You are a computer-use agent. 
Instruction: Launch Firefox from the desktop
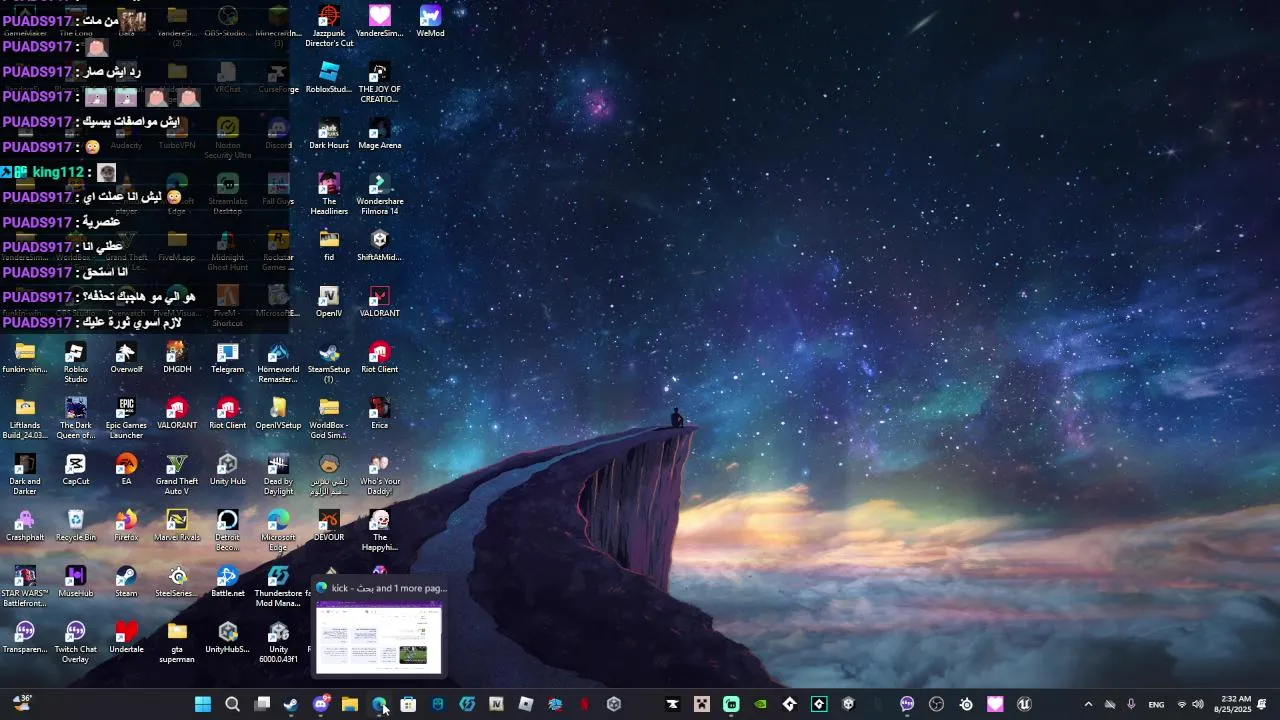point(126,526)
